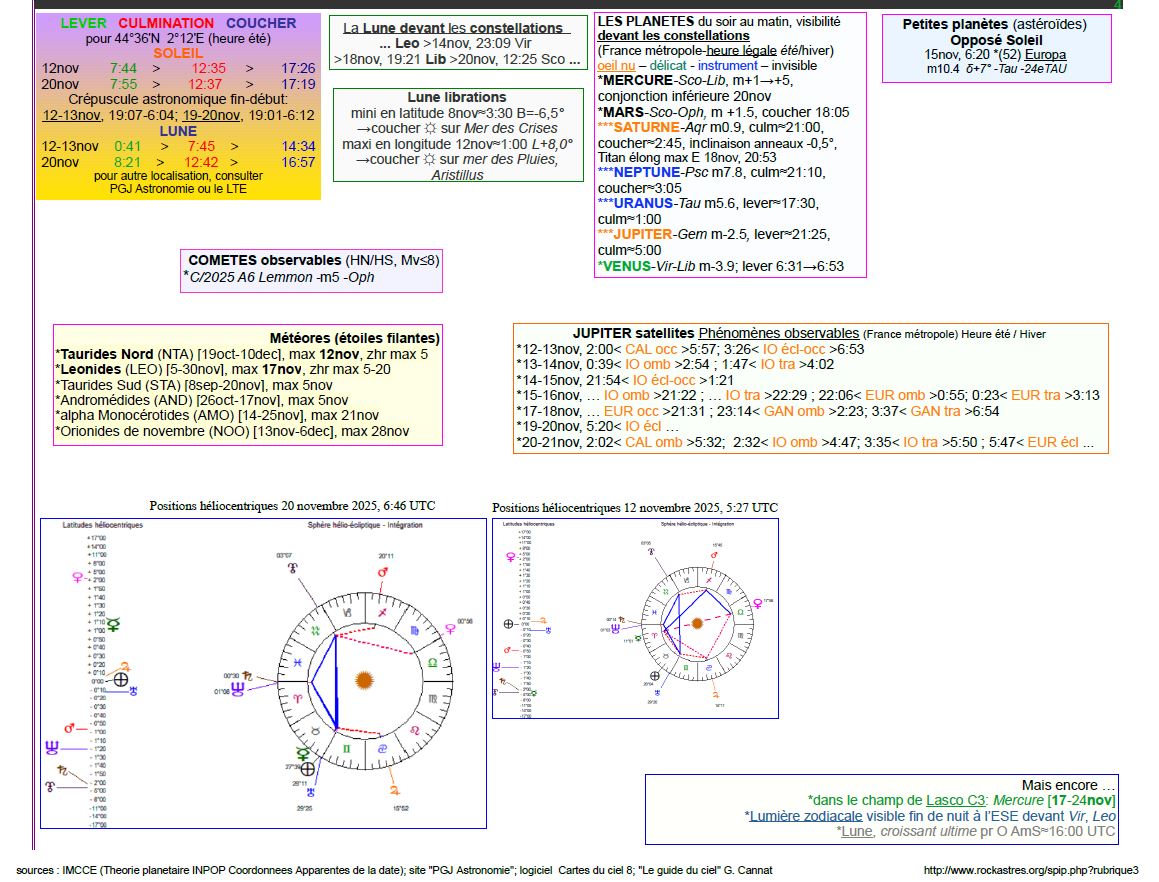1159x882 pixels.
Task: Click the red Mars symbol above the 20 novembre wheel
Action: (x=382, y=571)
